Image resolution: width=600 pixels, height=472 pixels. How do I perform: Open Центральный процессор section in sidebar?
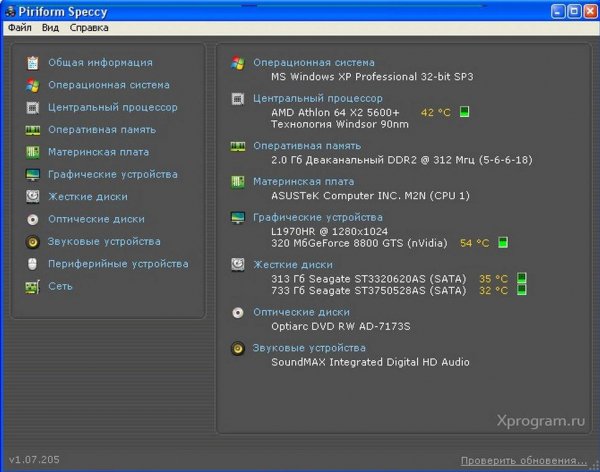tap(113, 107)
